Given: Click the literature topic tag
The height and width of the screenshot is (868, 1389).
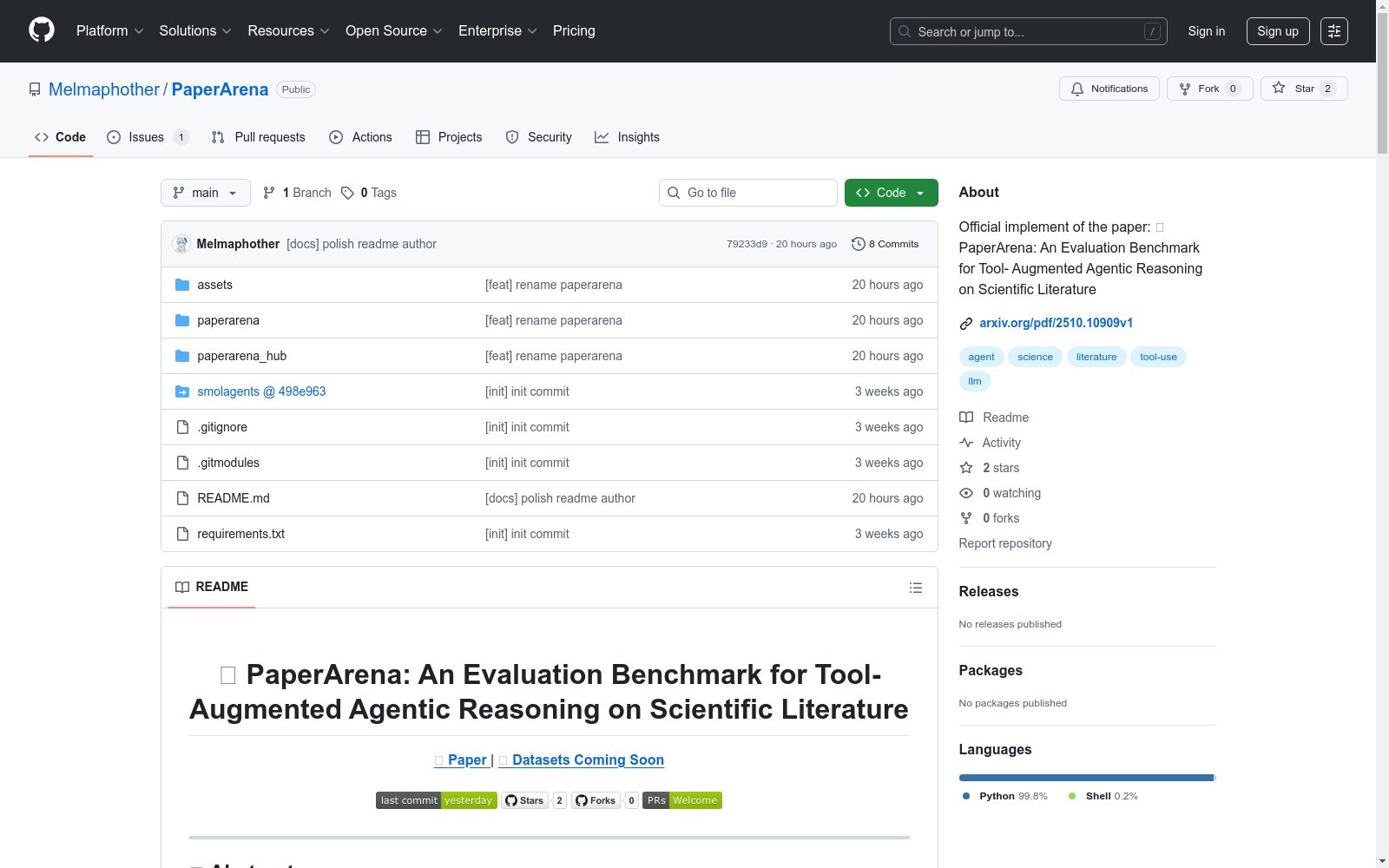Looking at the screenshot, I should tap(1096, 357).
